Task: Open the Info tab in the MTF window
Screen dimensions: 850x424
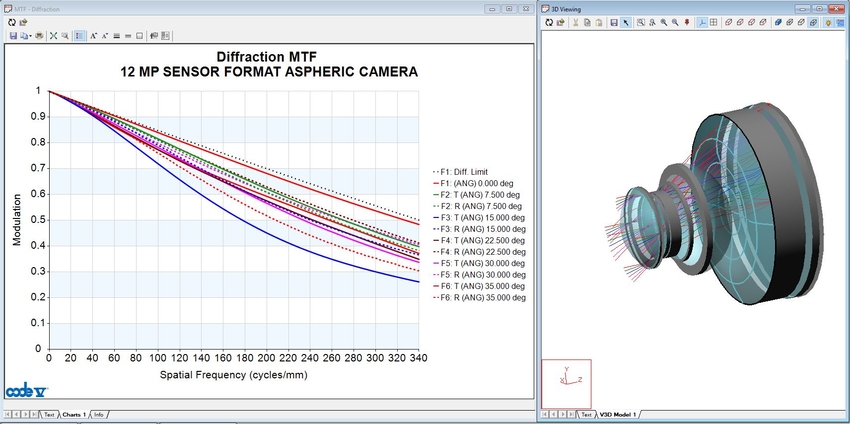Action: [99, 414]
